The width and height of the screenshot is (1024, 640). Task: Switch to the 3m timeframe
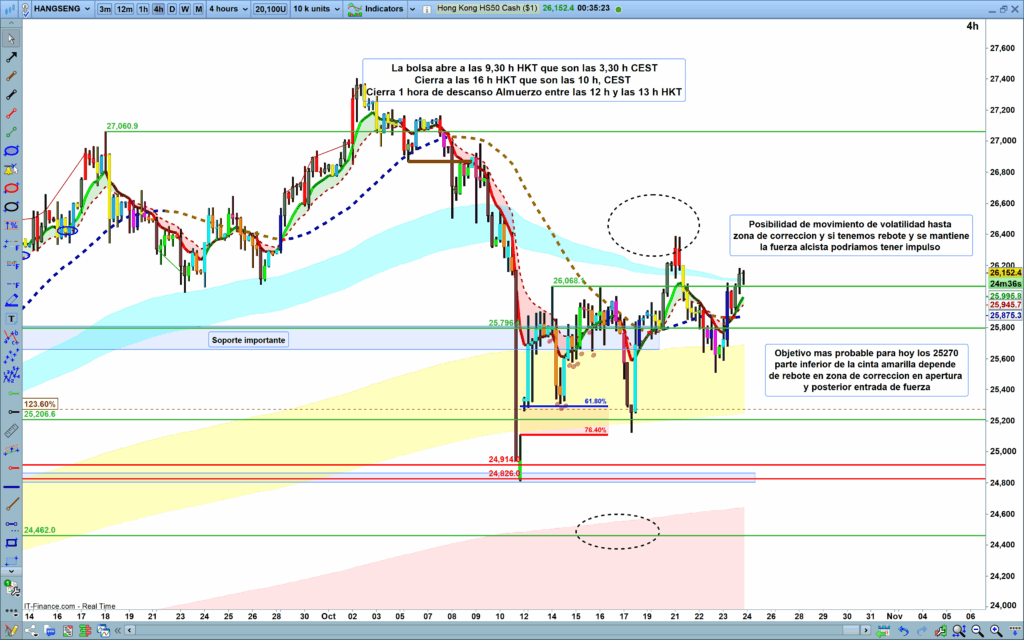105,8
